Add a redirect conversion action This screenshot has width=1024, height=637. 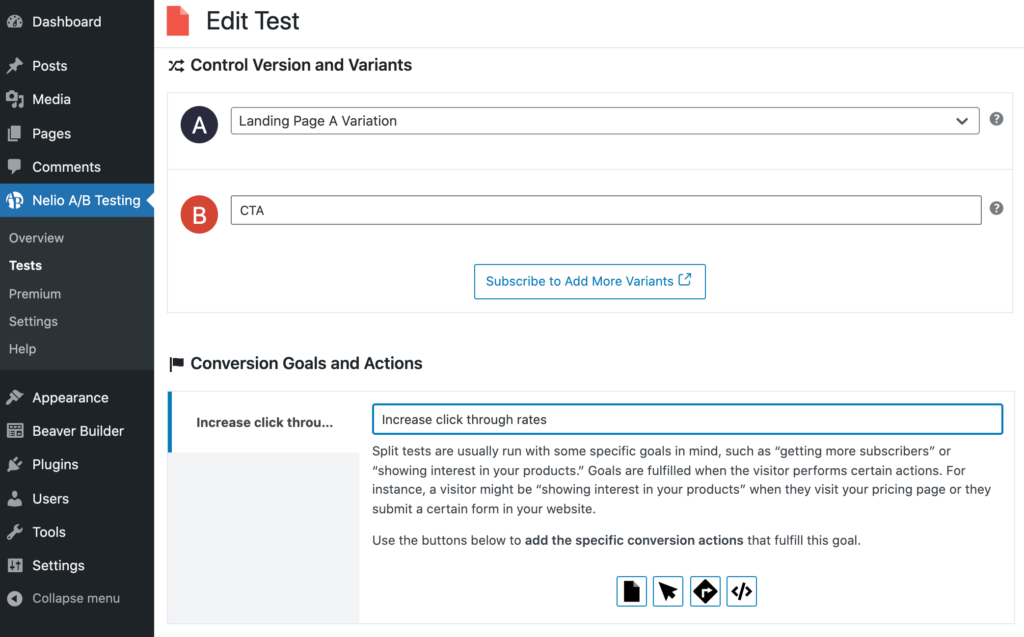705,591
